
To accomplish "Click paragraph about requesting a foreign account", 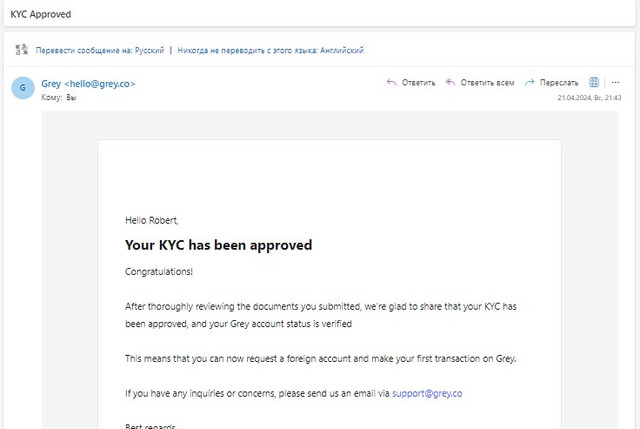I will coord(319,359).
